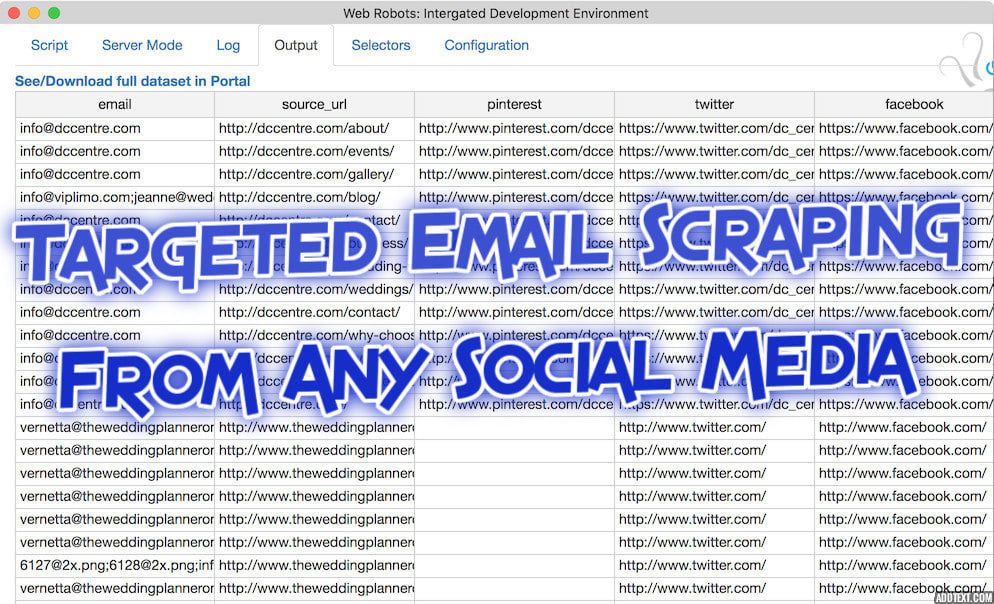Select the facebook cell in the gallery/ row
Screen dimensions: 994x604
click(904, 174)
